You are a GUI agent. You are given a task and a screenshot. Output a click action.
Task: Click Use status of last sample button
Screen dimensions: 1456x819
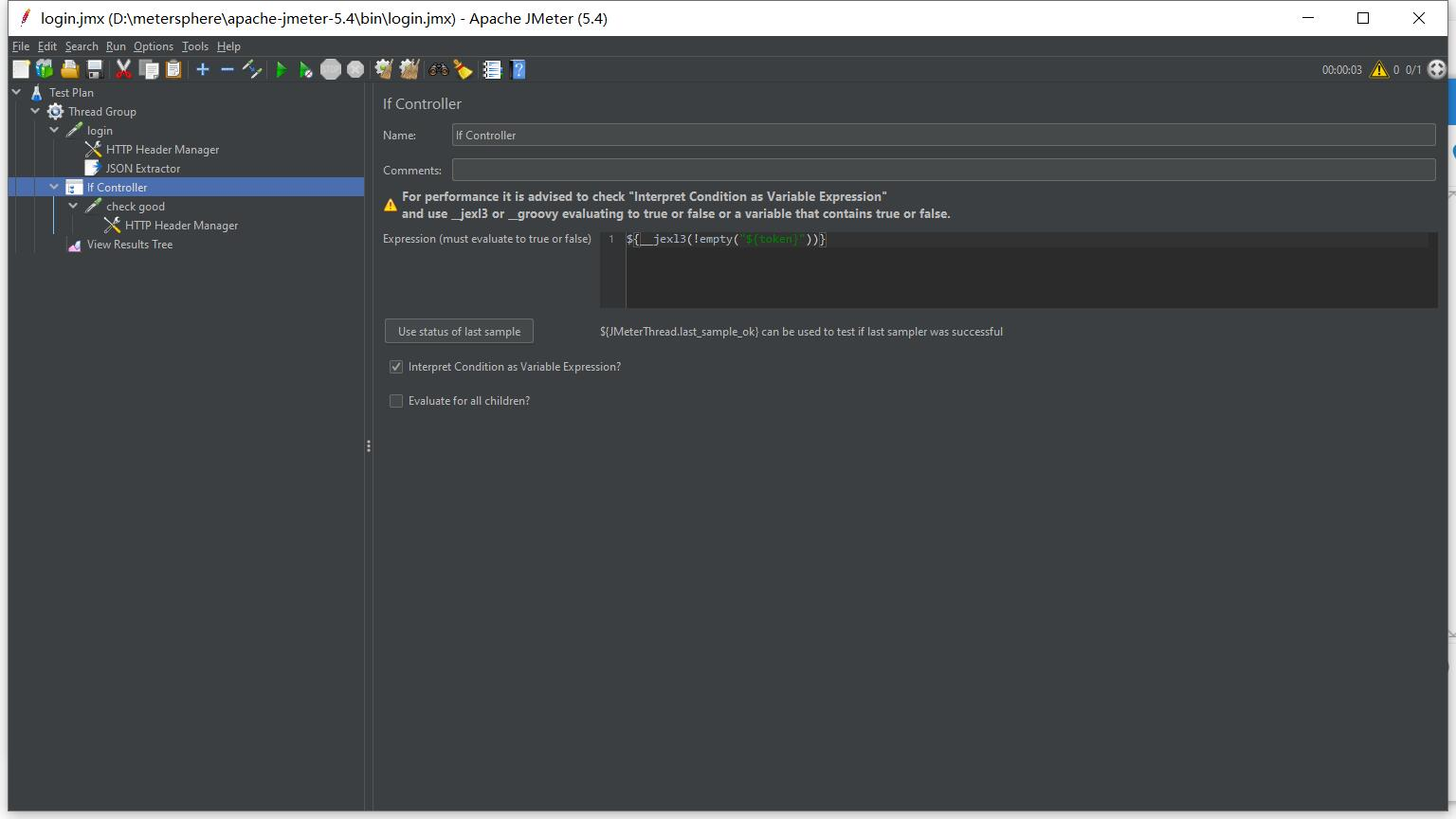pyautogui.click(x=459, y=332)
